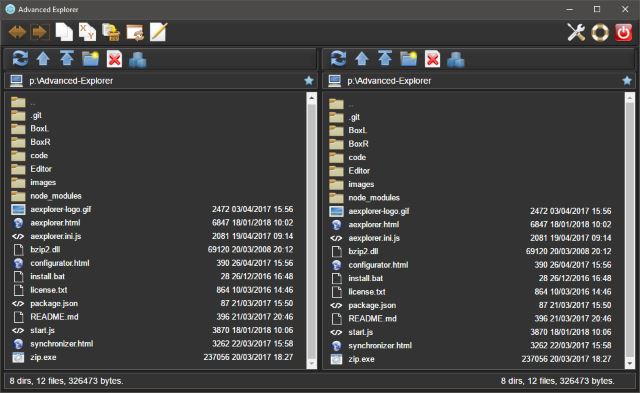Create new folder in right panel
The height and width of the screenshot is (393, 640).
click(x=409, y=59)
